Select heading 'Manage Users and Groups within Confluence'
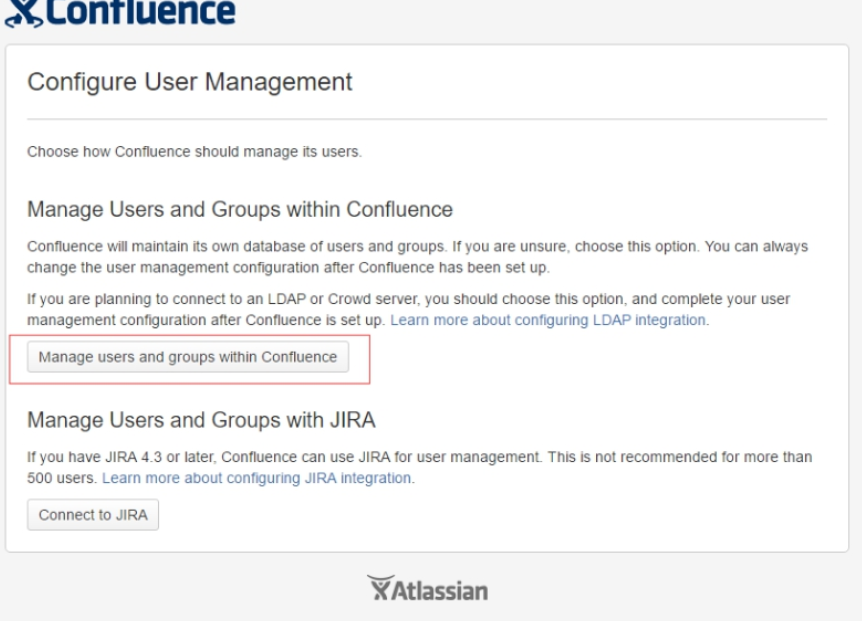 (240, 209)
